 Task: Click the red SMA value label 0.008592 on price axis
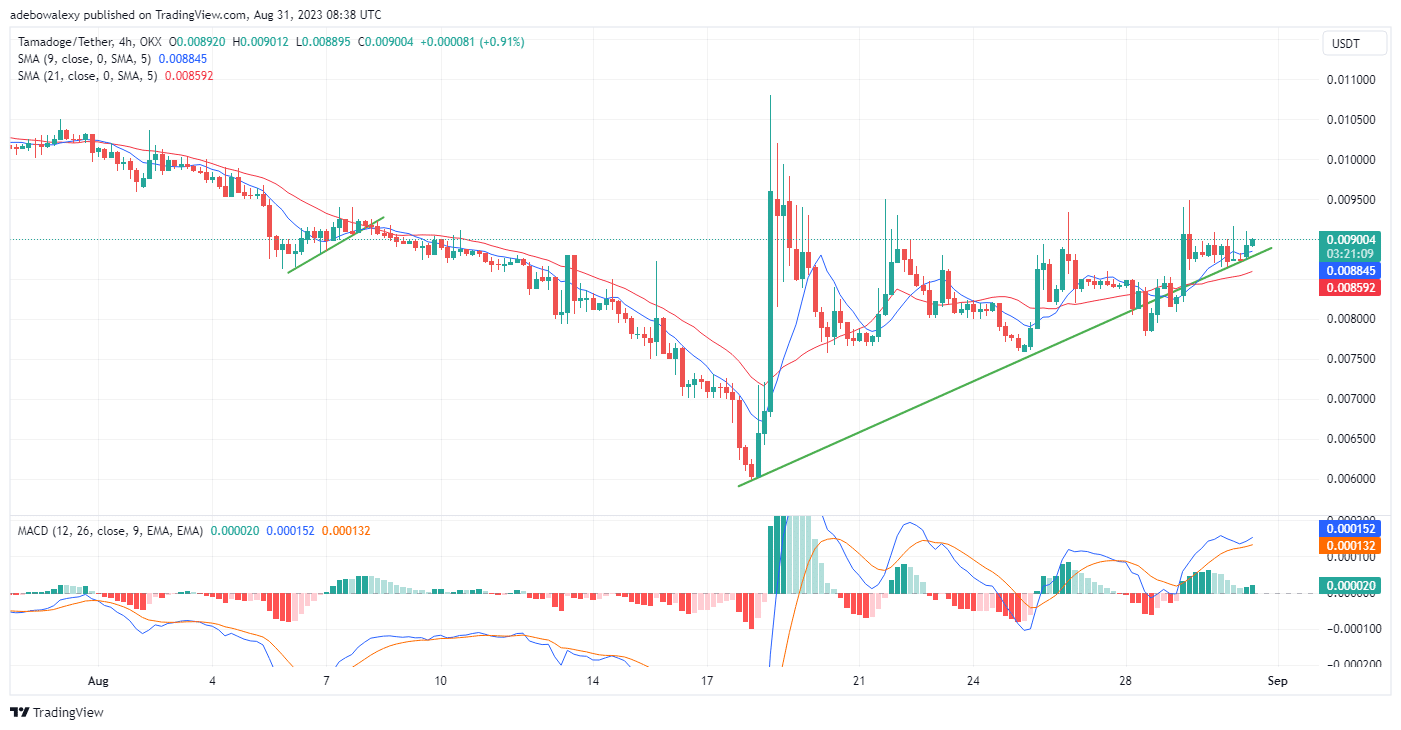pyautogui.click(x=1351, y=288)
